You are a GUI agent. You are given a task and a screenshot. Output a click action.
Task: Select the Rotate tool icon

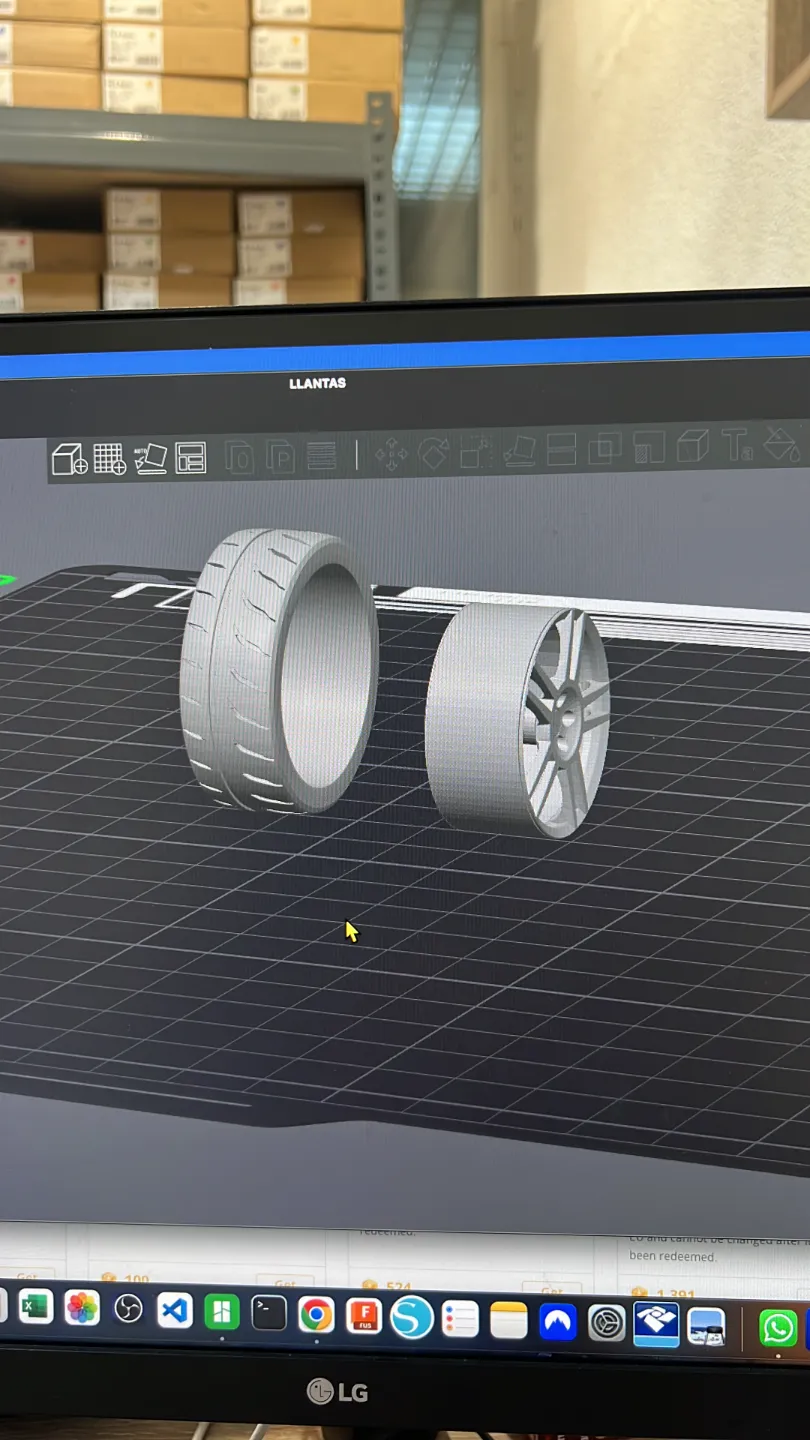433,453
